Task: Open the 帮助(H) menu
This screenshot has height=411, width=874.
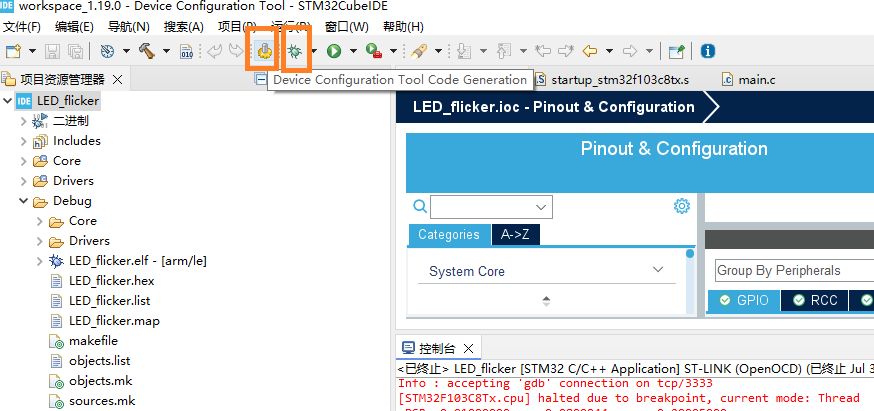Action: click(403, 27)
